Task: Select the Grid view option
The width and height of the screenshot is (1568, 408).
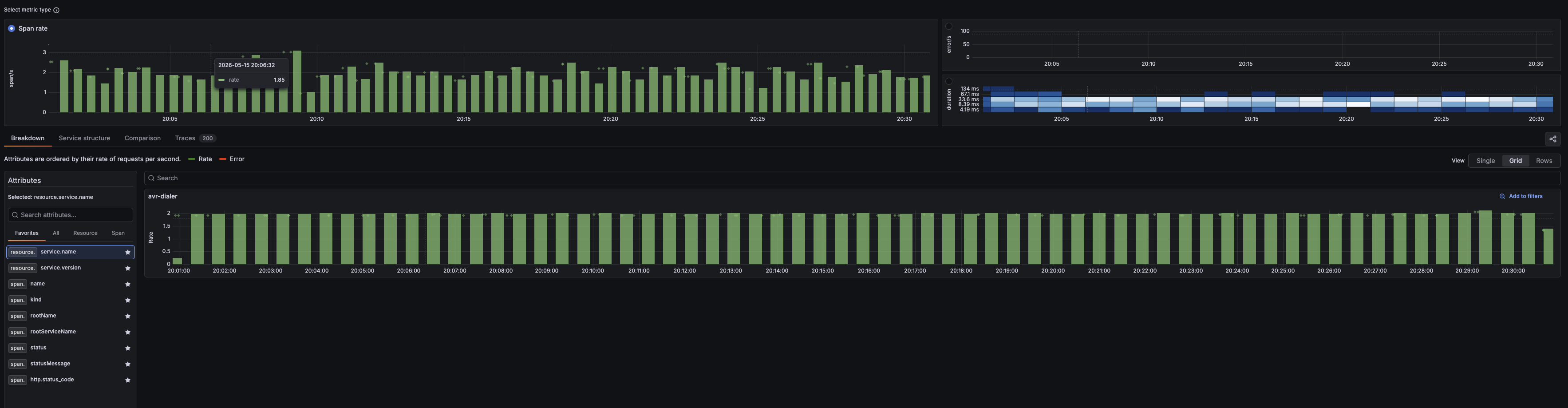Action: 1515,161
